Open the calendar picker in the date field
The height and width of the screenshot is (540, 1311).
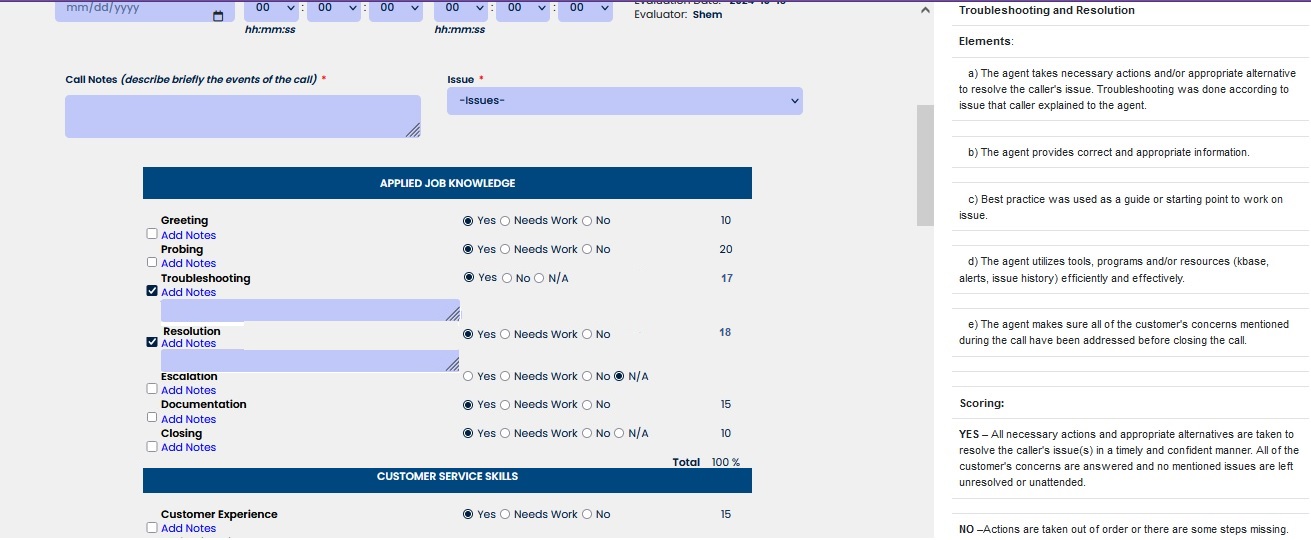(x=218, y=16)
